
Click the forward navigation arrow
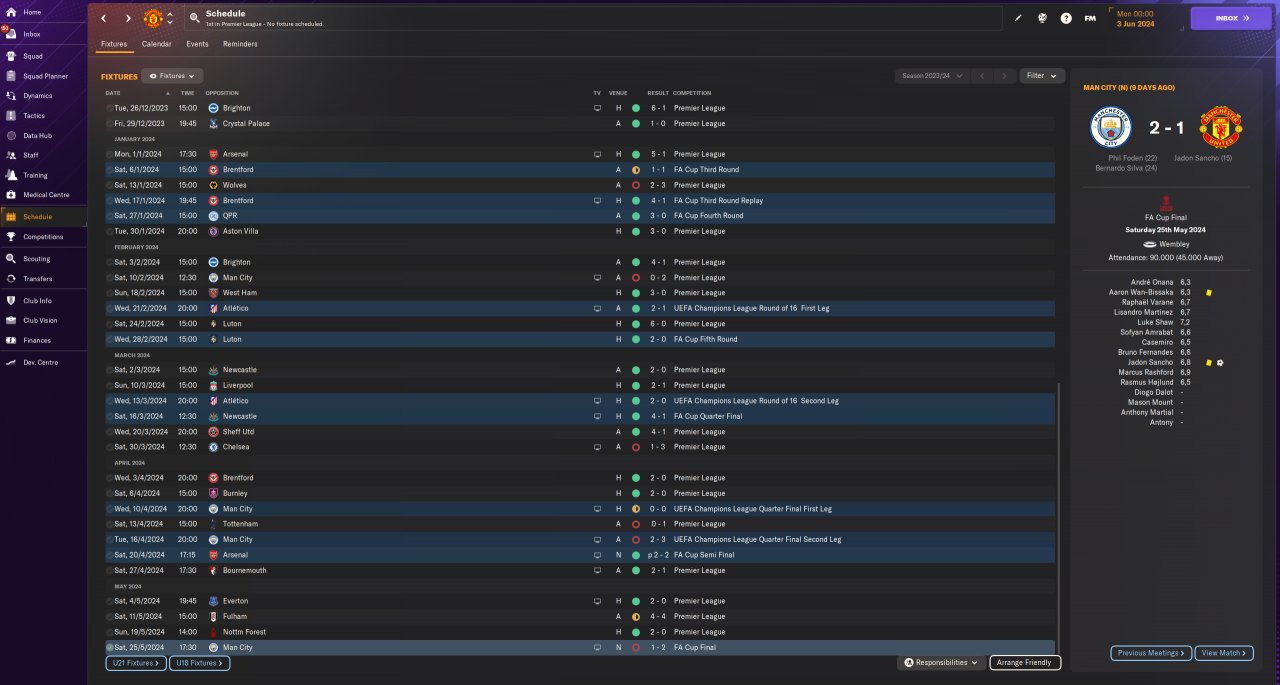(128, 18)
